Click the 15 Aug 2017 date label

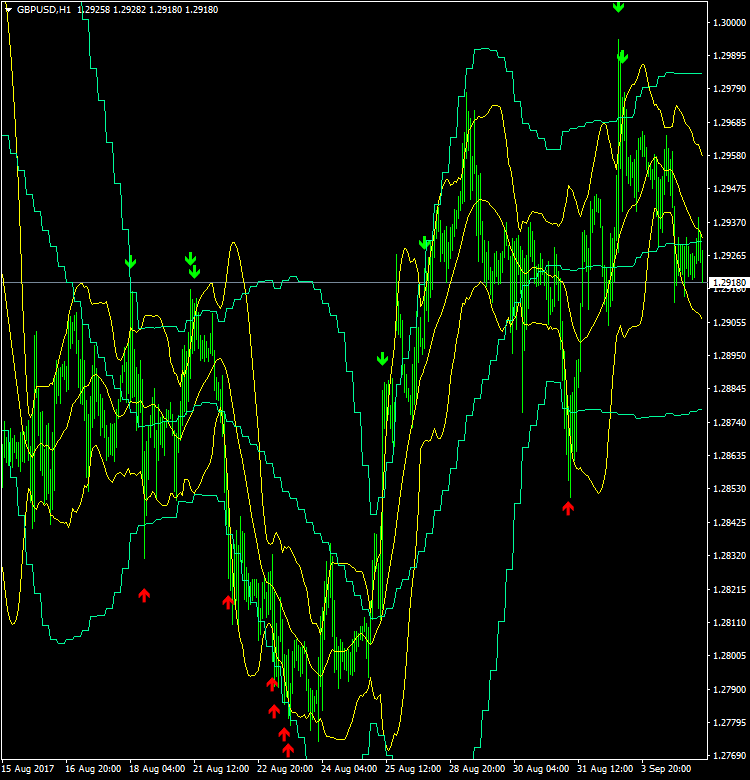click(28, 769)
